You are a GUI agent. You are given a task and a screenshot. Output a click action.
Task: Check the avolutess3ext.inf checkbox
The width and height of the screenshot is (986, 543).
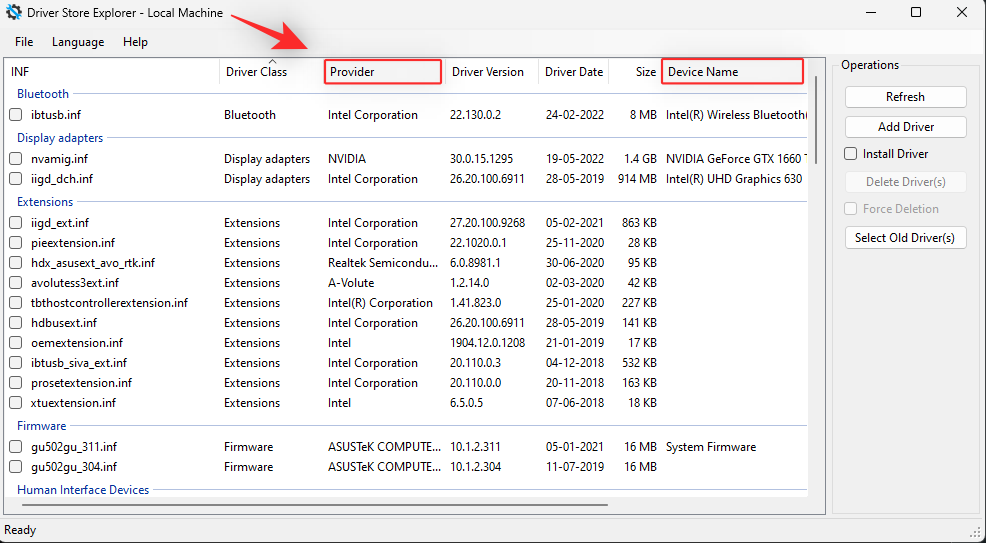(x=16, y=283)
